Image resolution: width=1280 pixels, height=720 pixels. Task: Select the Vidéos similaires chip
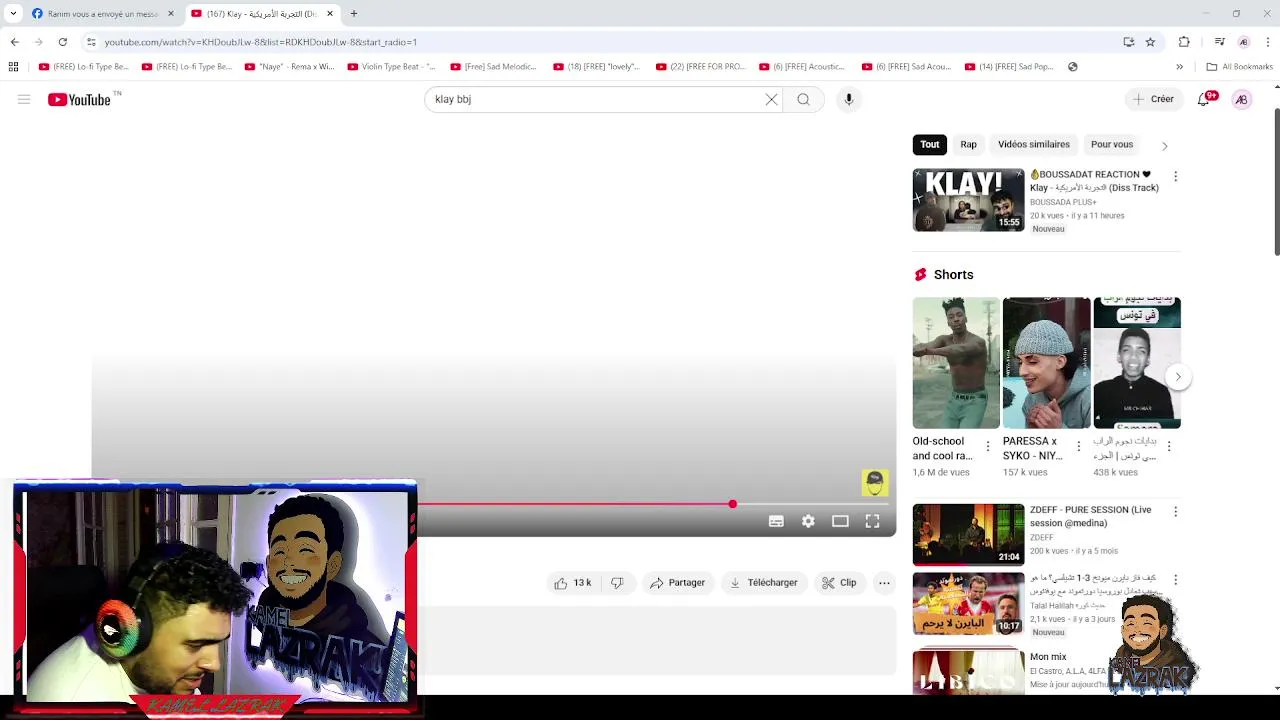pyautogui.click(x=1034, y=144)
